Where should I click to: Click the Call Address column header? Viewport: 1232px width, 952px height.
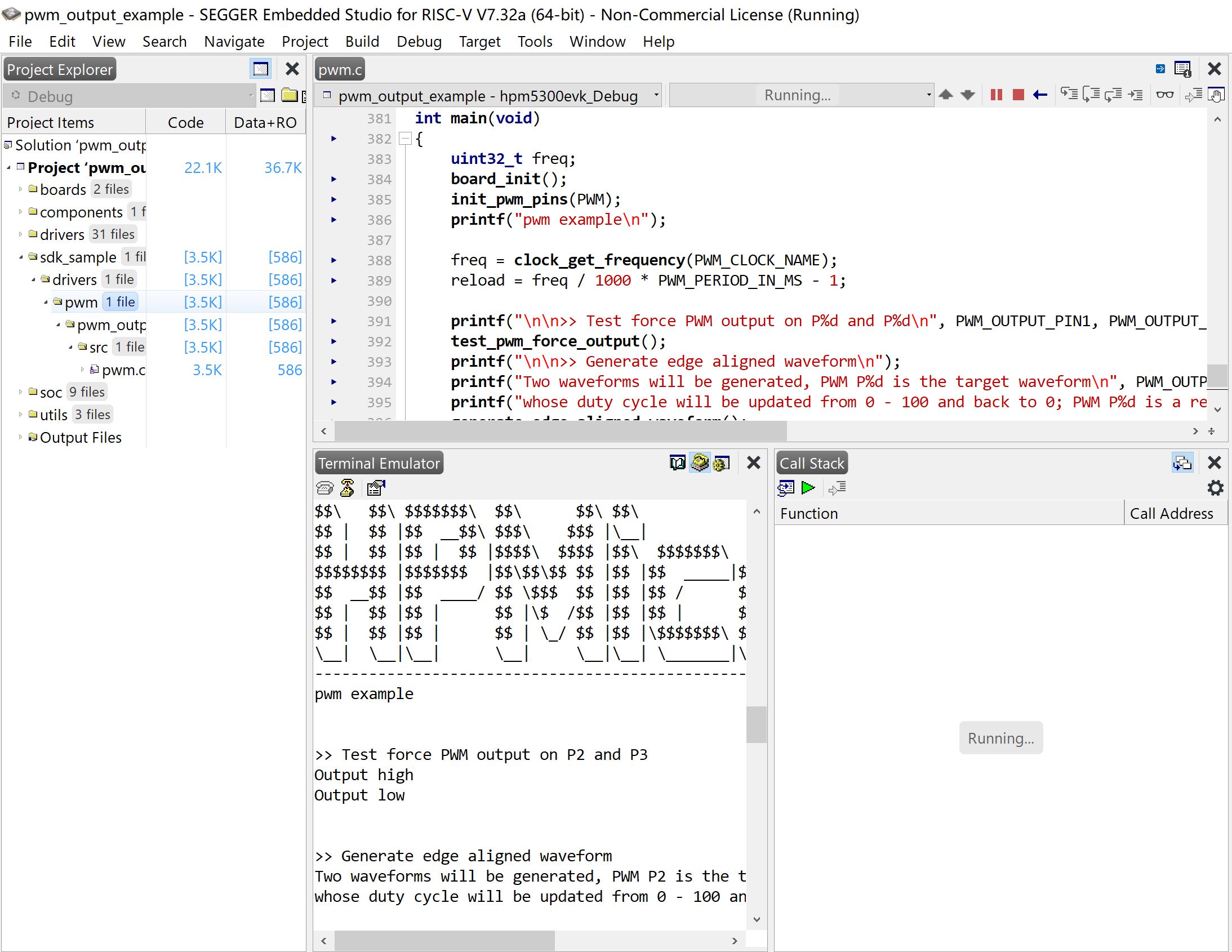tap(1175, 513)
